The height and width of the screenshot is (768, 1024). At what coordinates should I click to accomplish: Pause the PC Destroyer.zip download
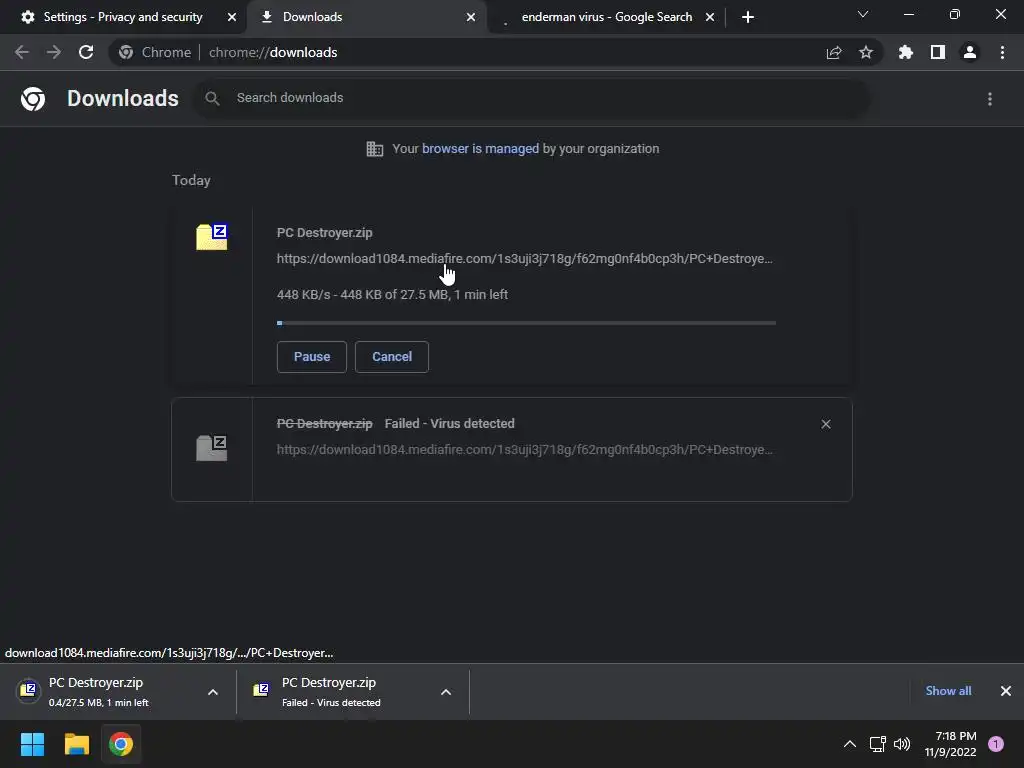coord(312,357)
